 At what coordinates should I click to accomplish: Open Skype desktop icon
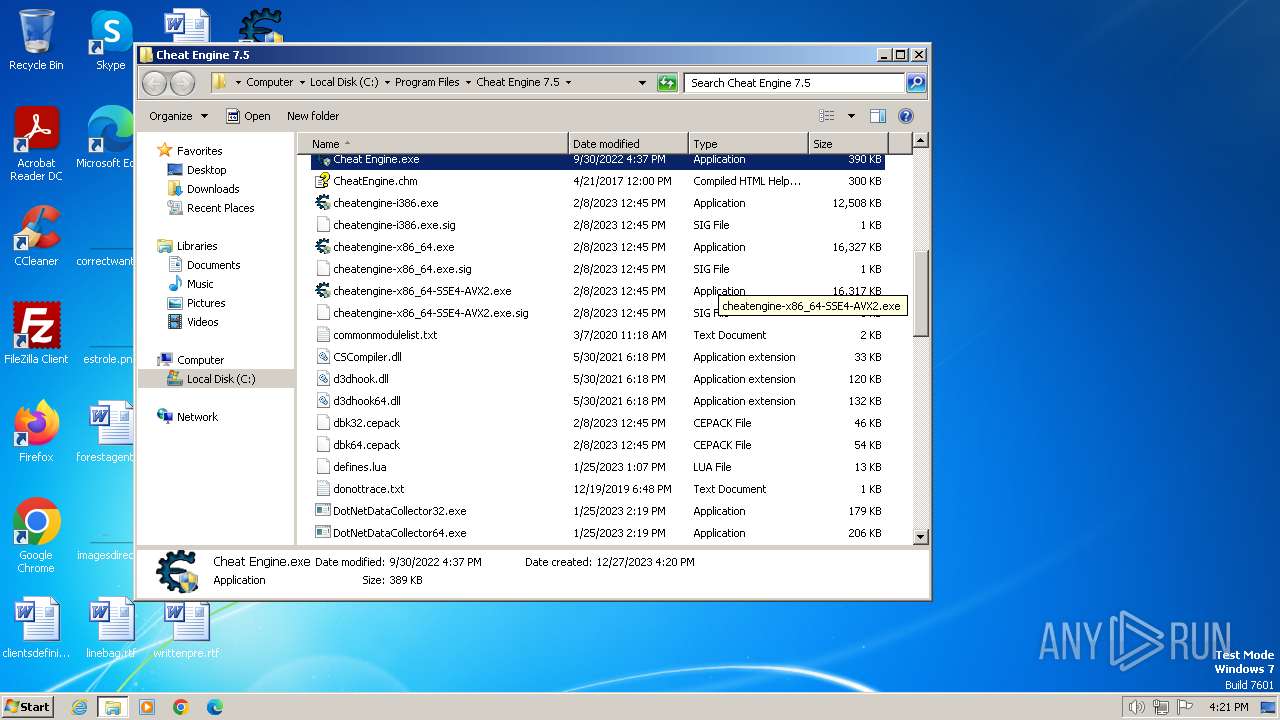click(x=110, y=40)
